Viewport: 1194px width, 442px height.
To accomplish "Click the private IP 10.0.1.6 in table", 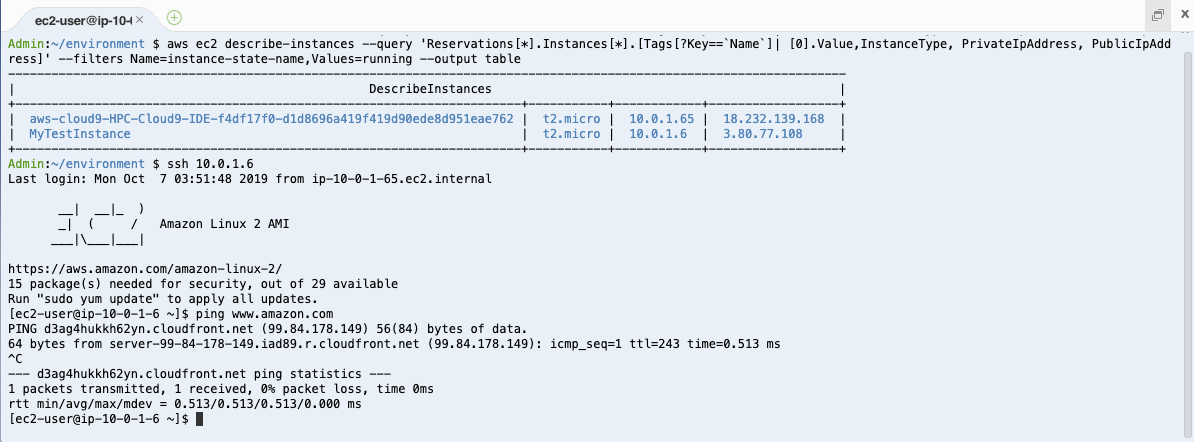I will (658, 134).
